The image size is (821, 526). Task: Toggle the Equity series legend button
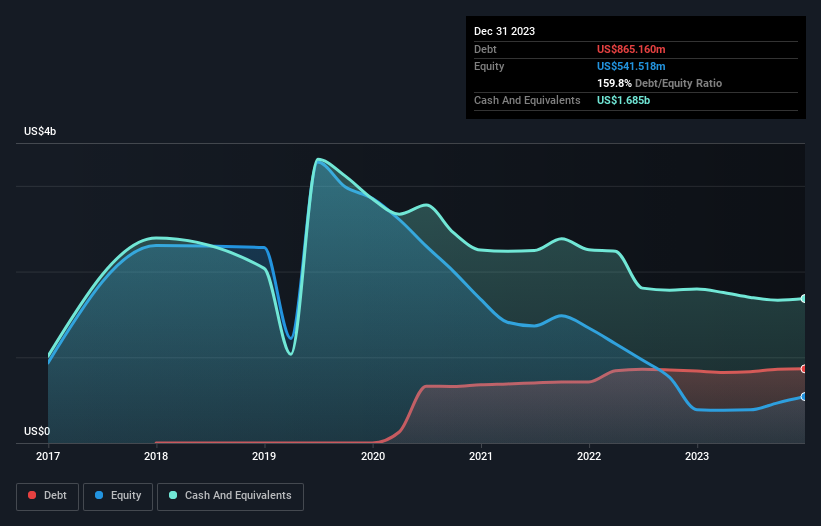pos(118,496)
